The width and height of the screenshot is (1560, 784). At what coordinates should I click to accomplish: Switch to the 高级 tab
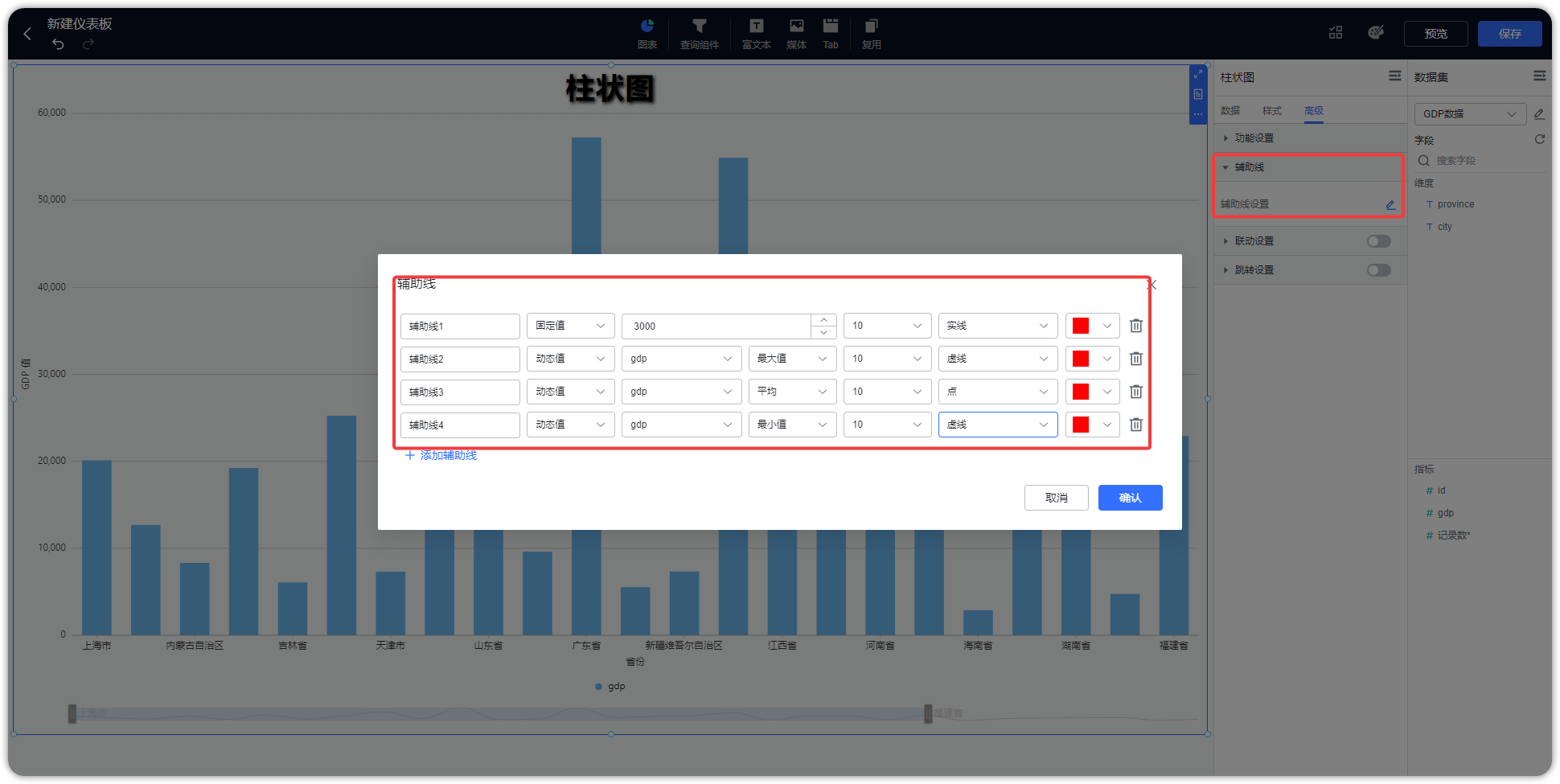point(1314,111)
